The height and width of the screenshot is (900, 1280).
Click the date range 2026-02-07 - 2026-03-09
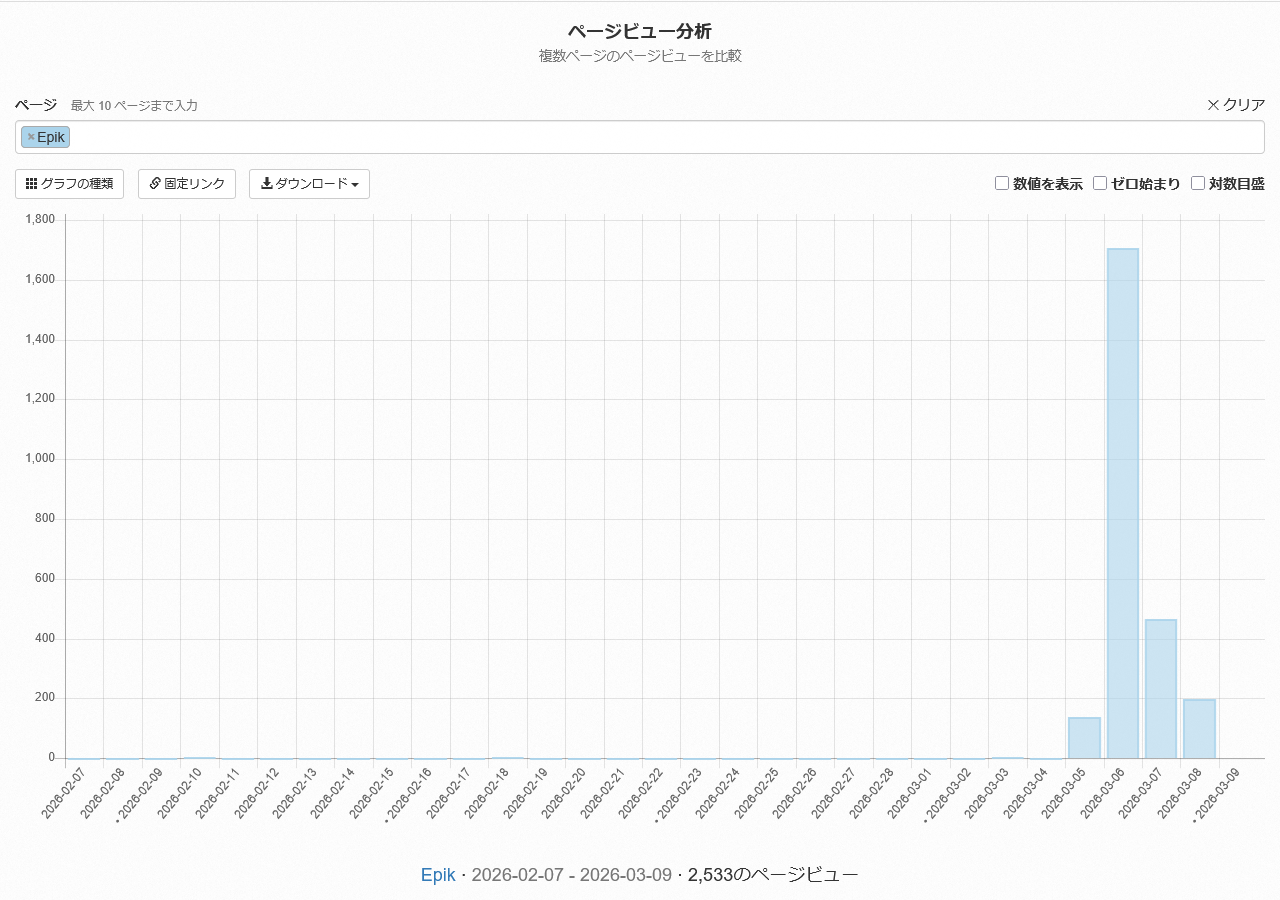point(571,875)
